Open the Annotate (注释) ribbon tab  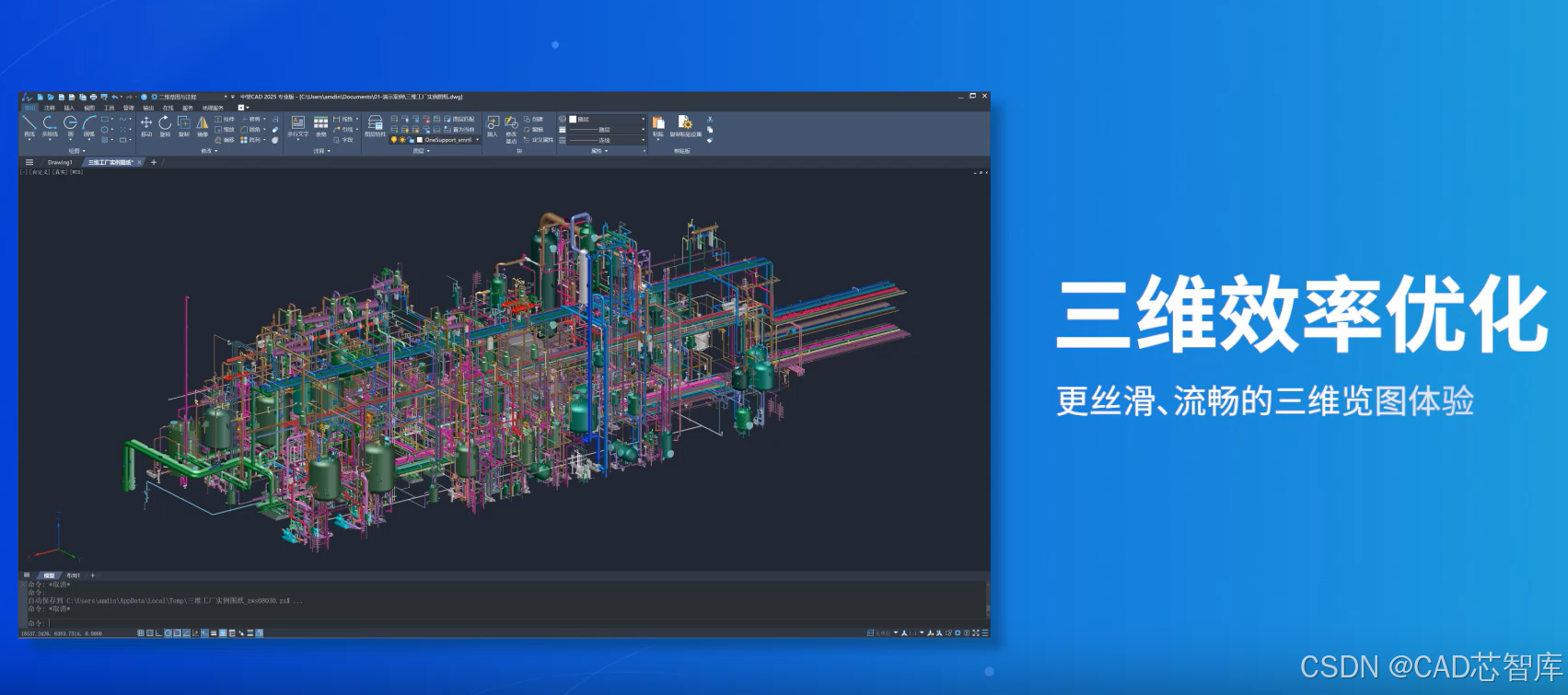click(49, 108)
